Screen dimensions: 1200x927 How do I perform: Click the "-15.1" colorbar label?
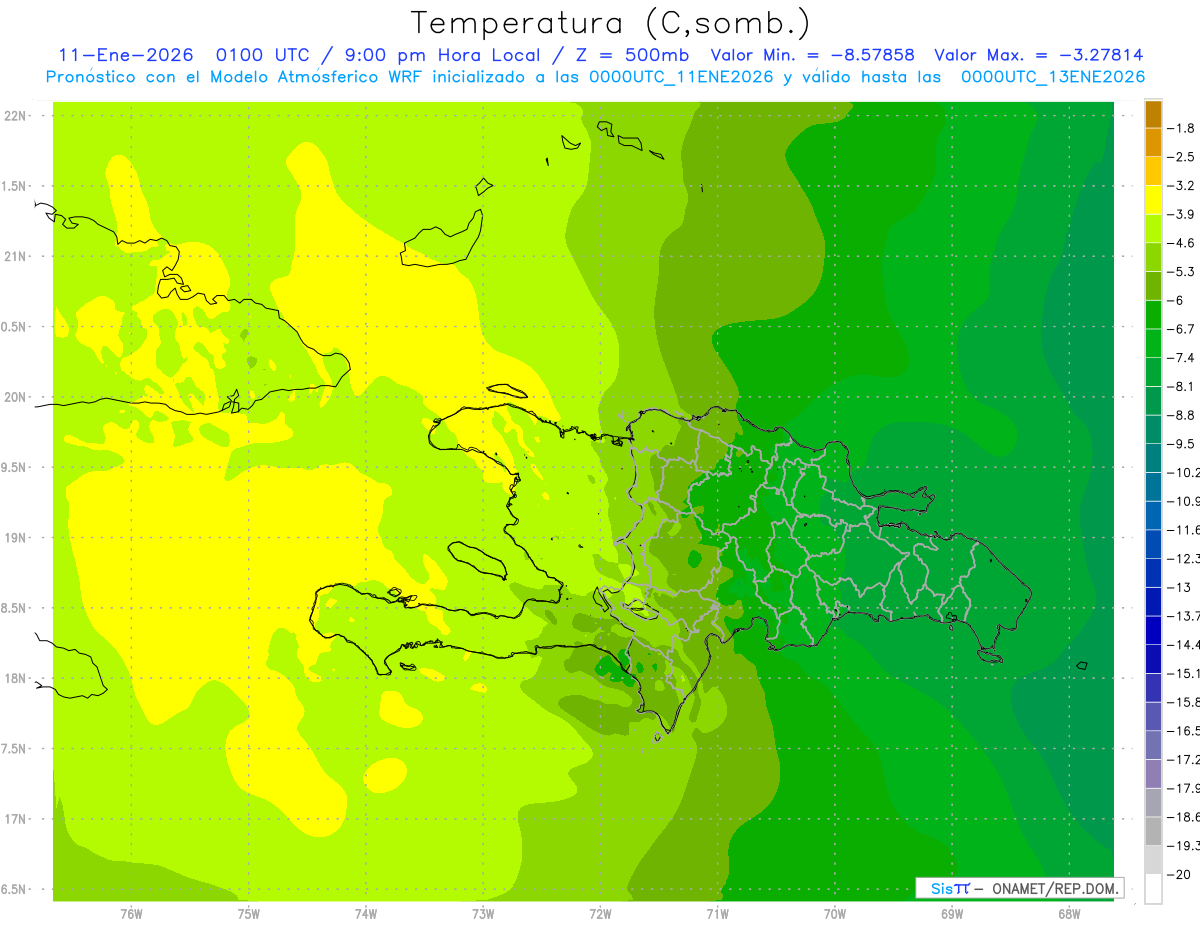(x=1184, y=673)
